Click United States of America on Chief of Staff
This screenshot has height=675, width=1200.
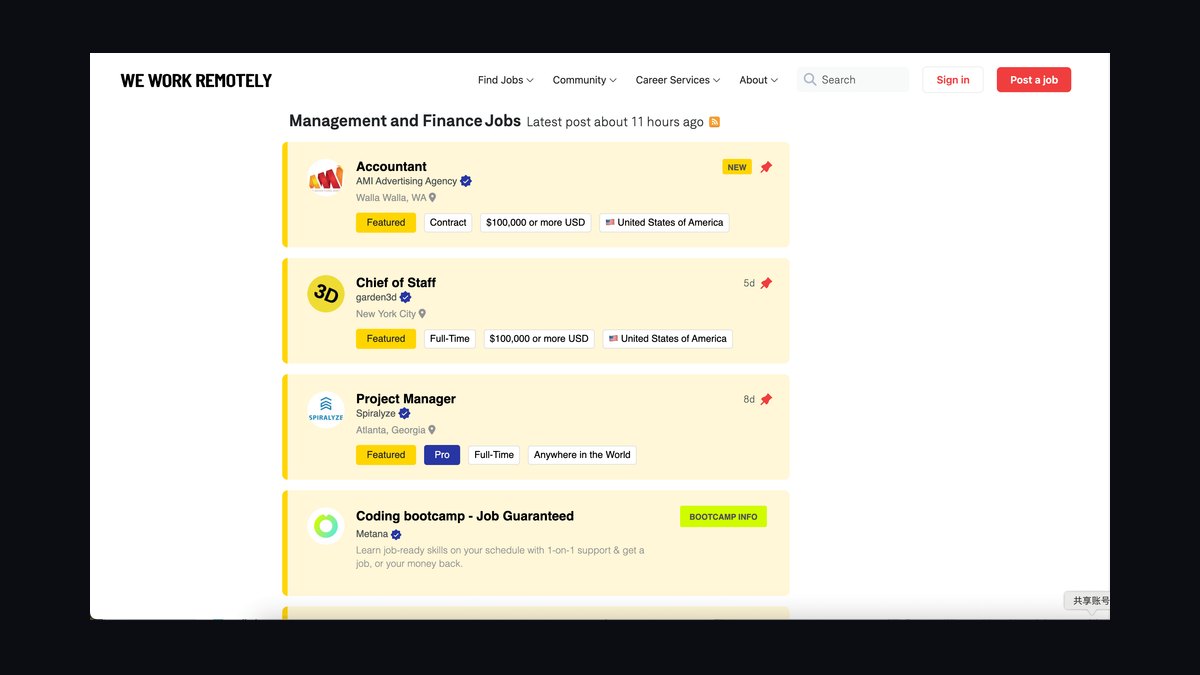click(x=668, y=338)
